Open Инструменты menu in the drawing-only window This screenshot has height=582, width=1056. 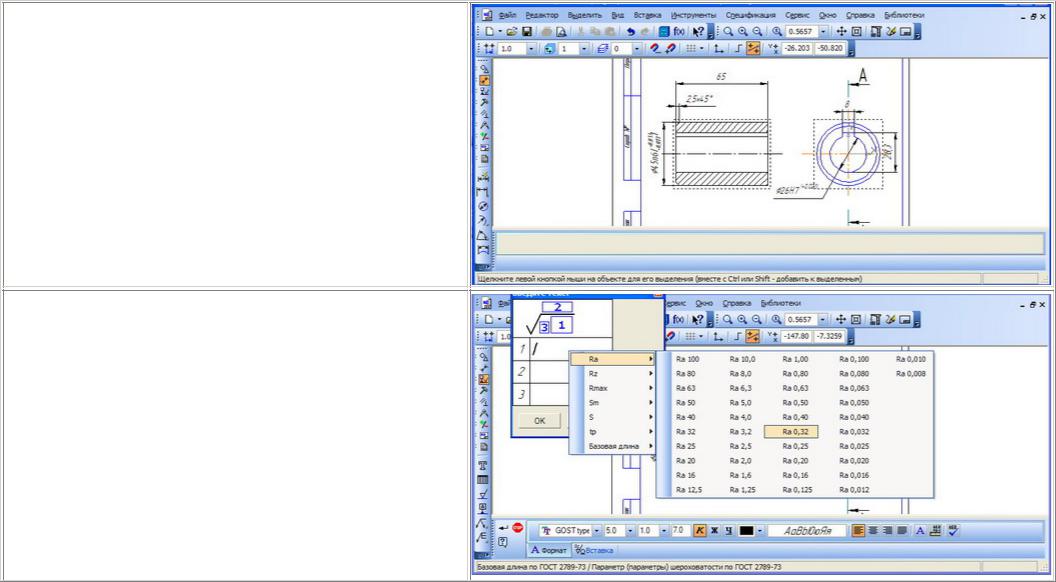tap(694, 15)
